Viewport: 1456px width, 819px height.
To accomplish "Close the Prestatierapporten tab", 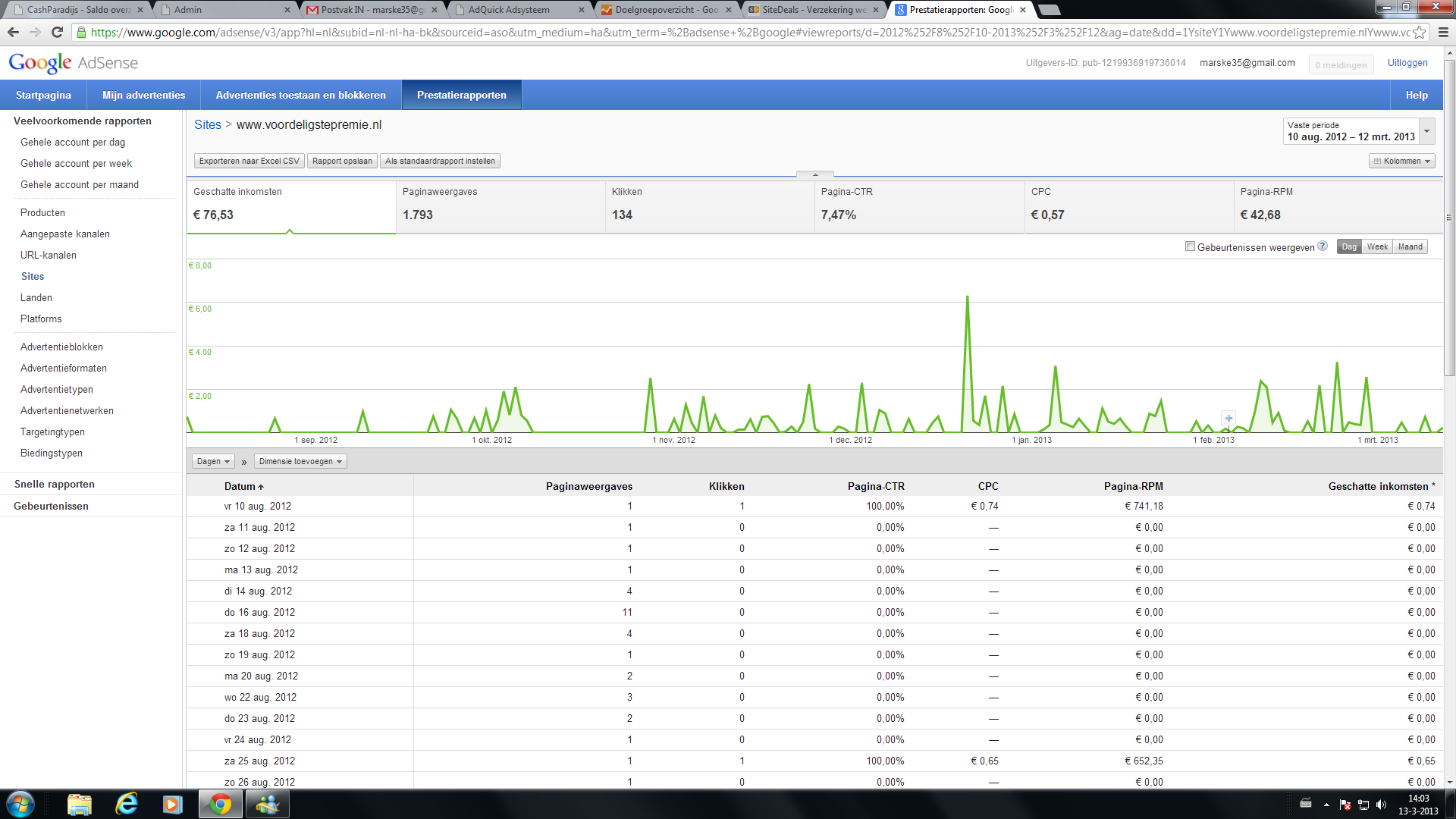I will point(1023,10).
